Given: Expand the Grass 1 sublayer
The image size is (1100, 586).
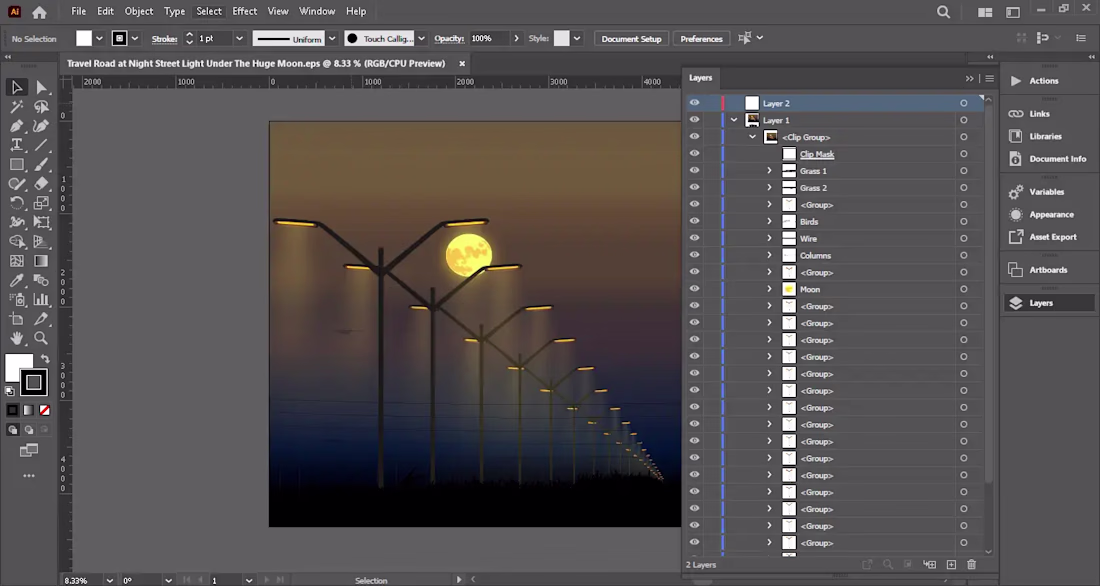Looking at the screenshot, I should [770, 171].
